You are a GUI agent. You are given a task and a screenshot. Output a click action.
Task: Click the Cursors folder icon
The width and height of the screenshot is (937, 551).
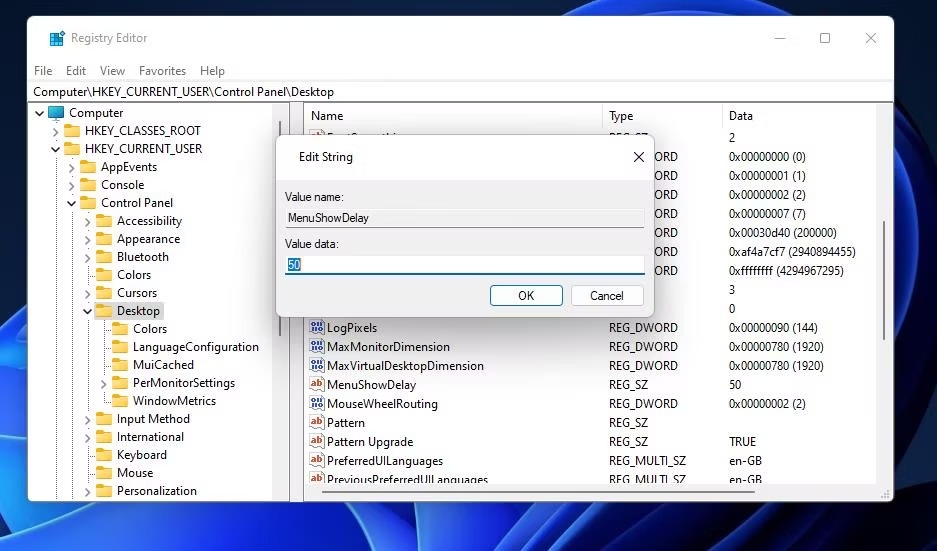(x=104, y=293)
